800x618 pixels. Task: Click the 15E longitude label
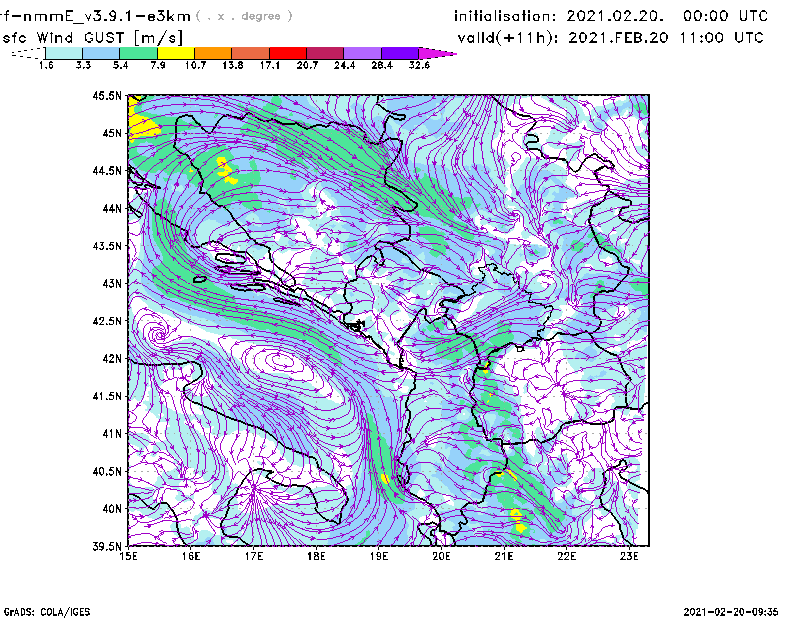coord(128,556)
